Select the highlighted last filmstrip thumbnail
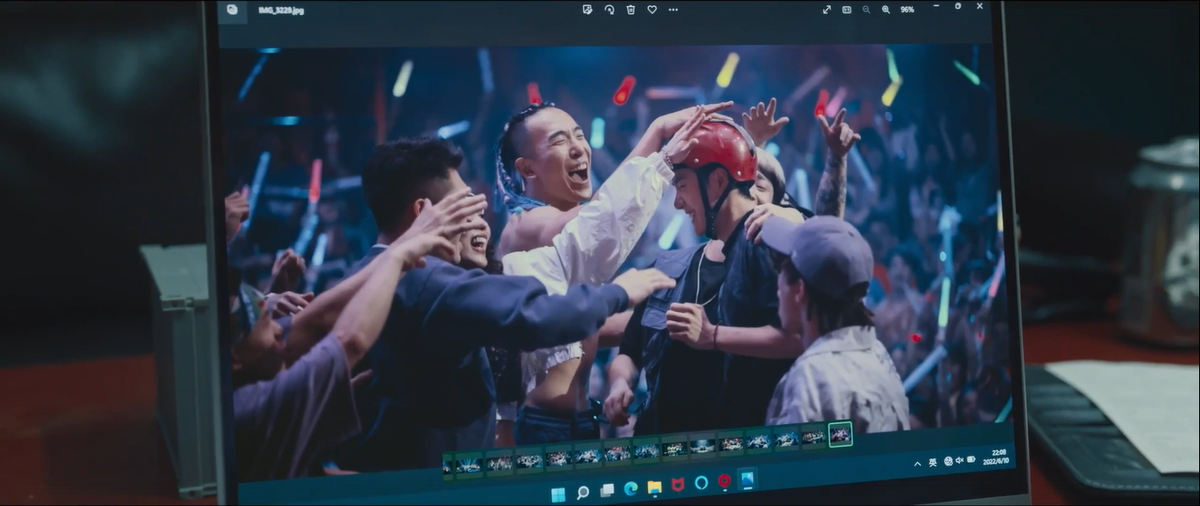Viewport: 1200px width, 506px height. [840, 434]
